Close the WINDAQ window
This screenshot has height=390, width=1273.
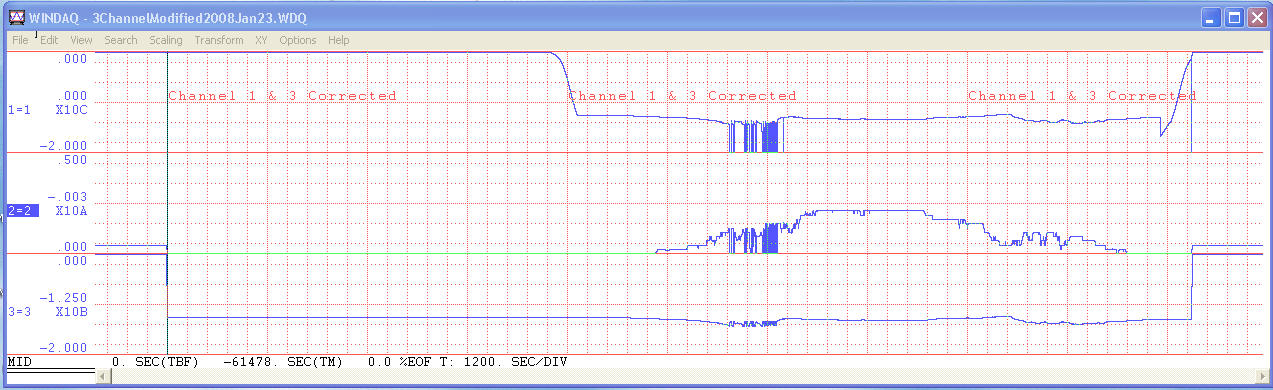1256,17
